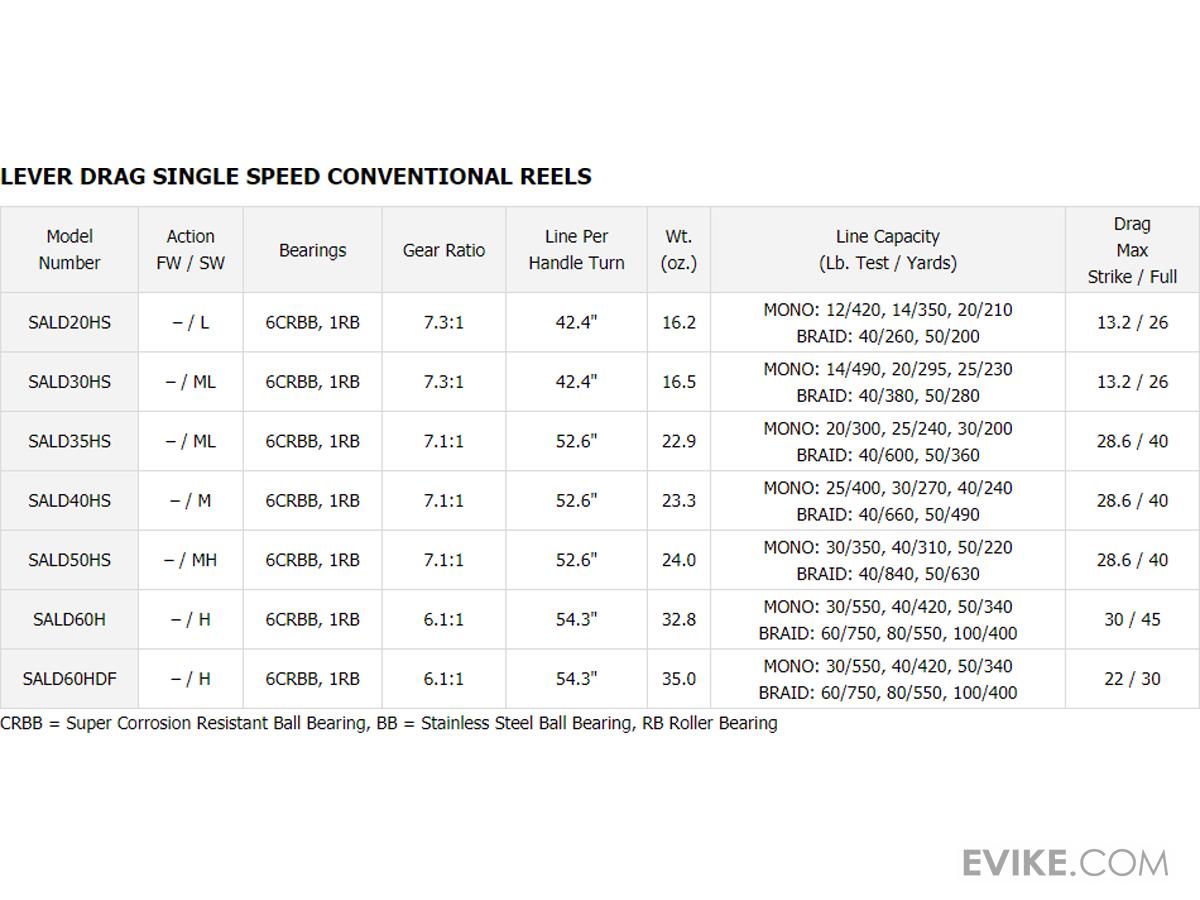Image resolution: width=1200 pixels, height=900 pixels.
Task: Click the Line Capacity column header
Action: tap(887, 250)
